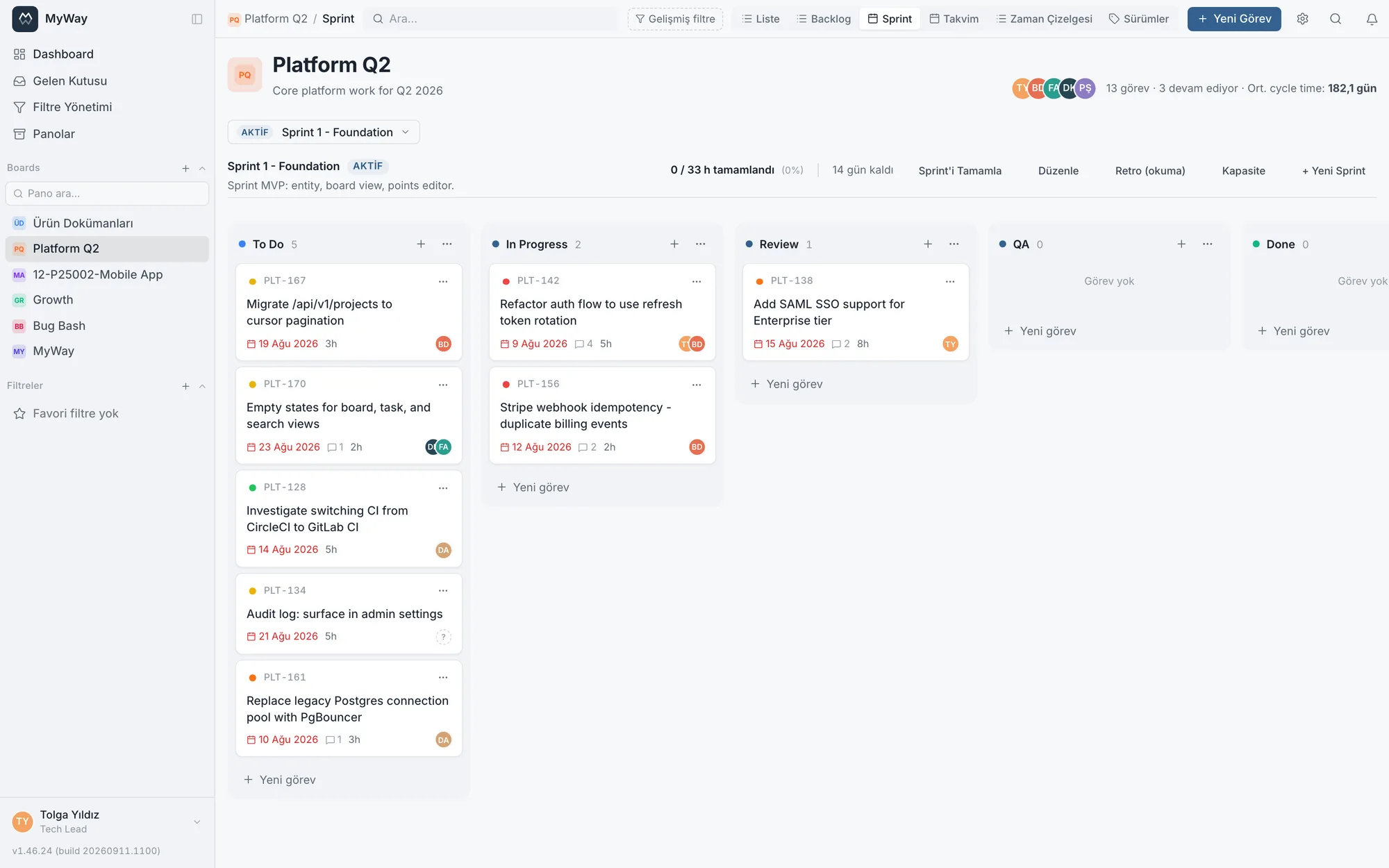Click Sprint'i Tamamla button
The width and height of the screenshot is (1389, 868).
pyautogui.click(x=960, y=171)
